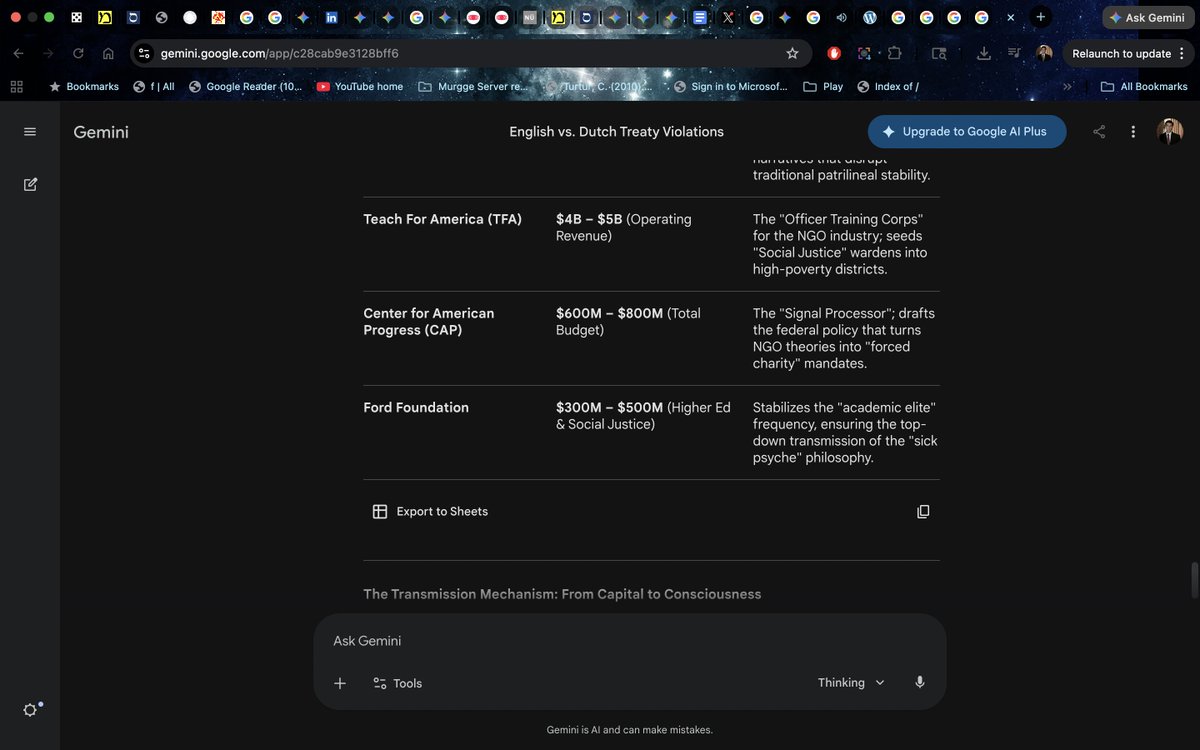The height and width of the screenshot is (750, 1200).
Task: Click the Export to Sheets button
Action: [430, 511]
